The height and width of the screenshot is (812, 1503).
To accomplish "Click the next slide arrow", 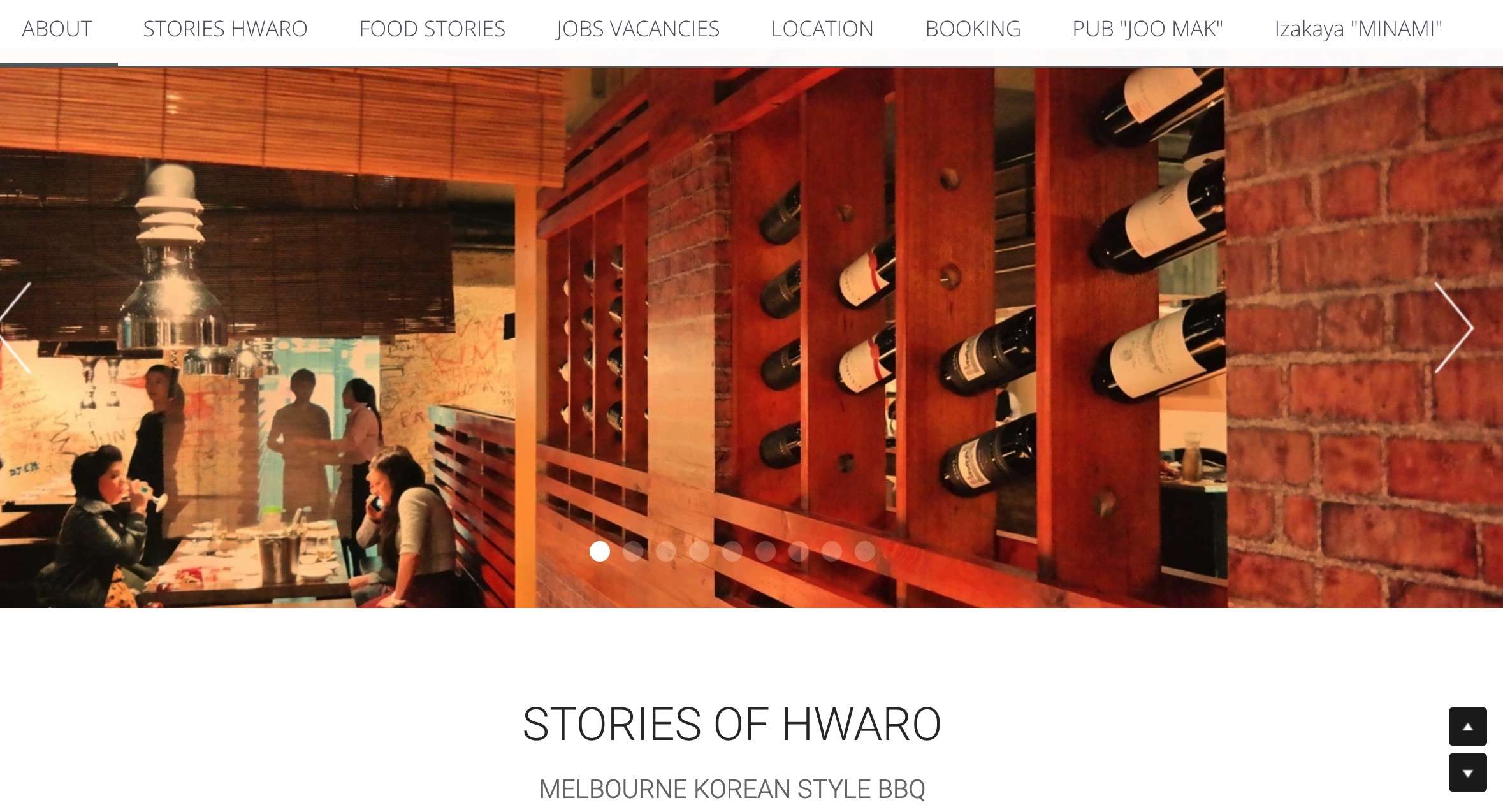I will click(1454, 328).
